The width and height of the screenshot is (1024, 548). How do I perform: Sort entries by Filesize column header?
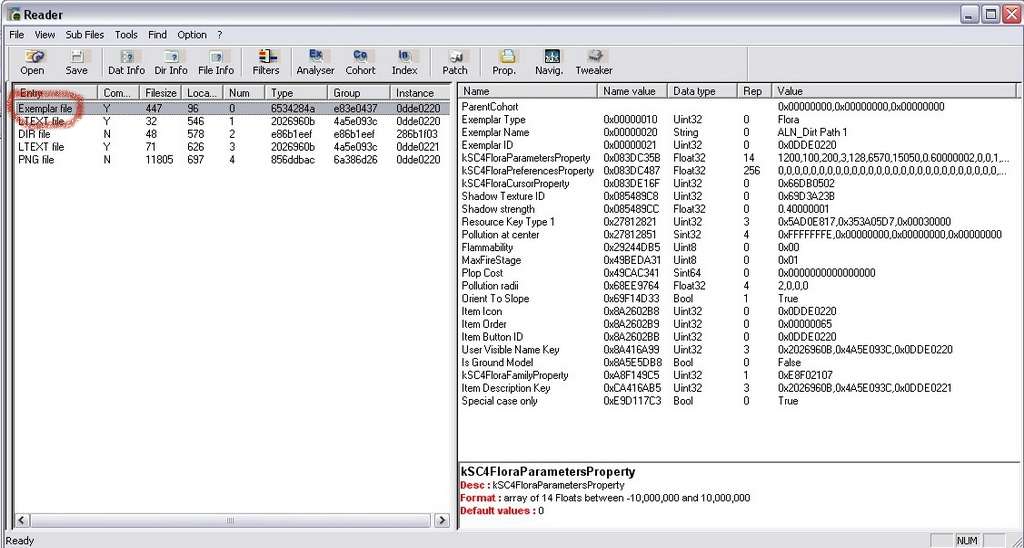pyautogui.click(x=160, y=92)
